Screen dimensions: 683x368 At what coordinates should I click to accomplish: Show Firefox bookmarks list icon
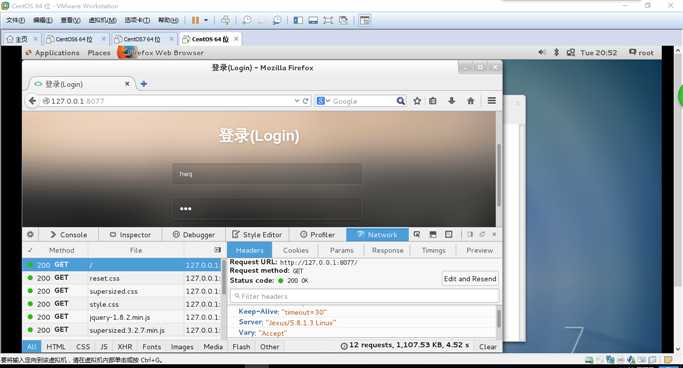(433, 101)
